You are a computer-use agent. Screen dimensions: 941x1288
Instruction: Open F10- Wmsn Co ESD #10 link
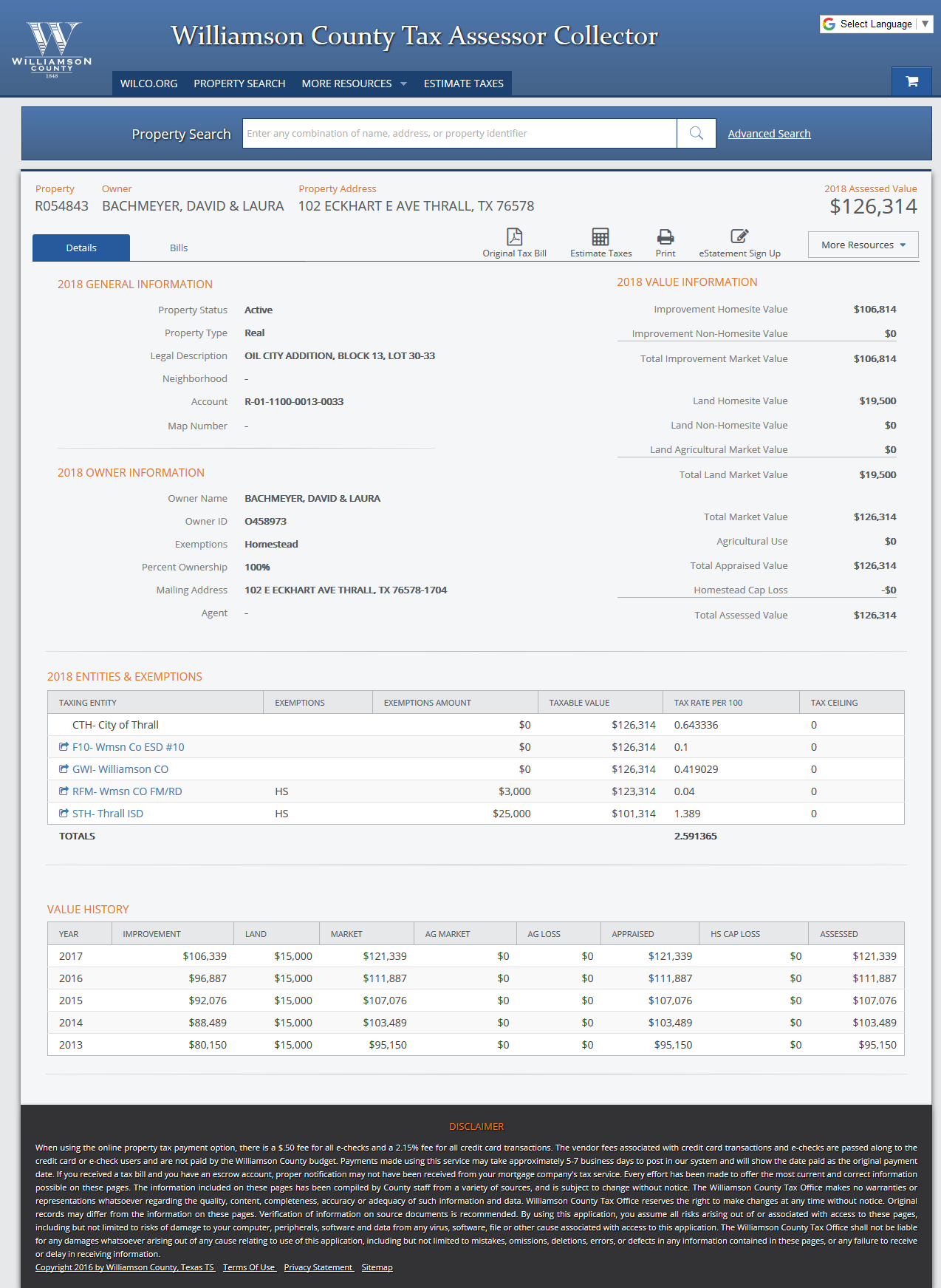point(129,747)
